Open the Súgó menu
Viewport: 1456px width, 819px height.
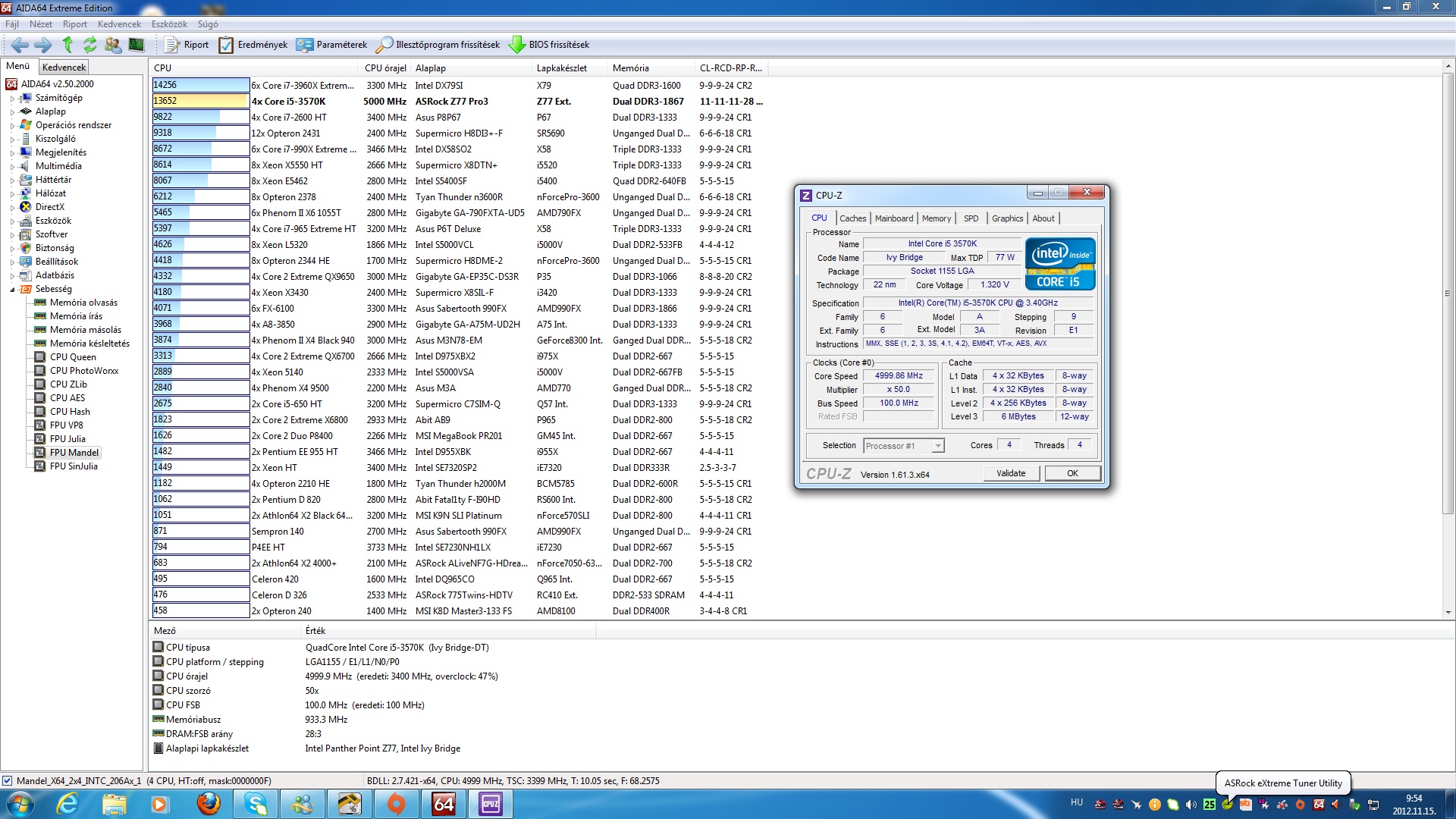pos(208,24)
